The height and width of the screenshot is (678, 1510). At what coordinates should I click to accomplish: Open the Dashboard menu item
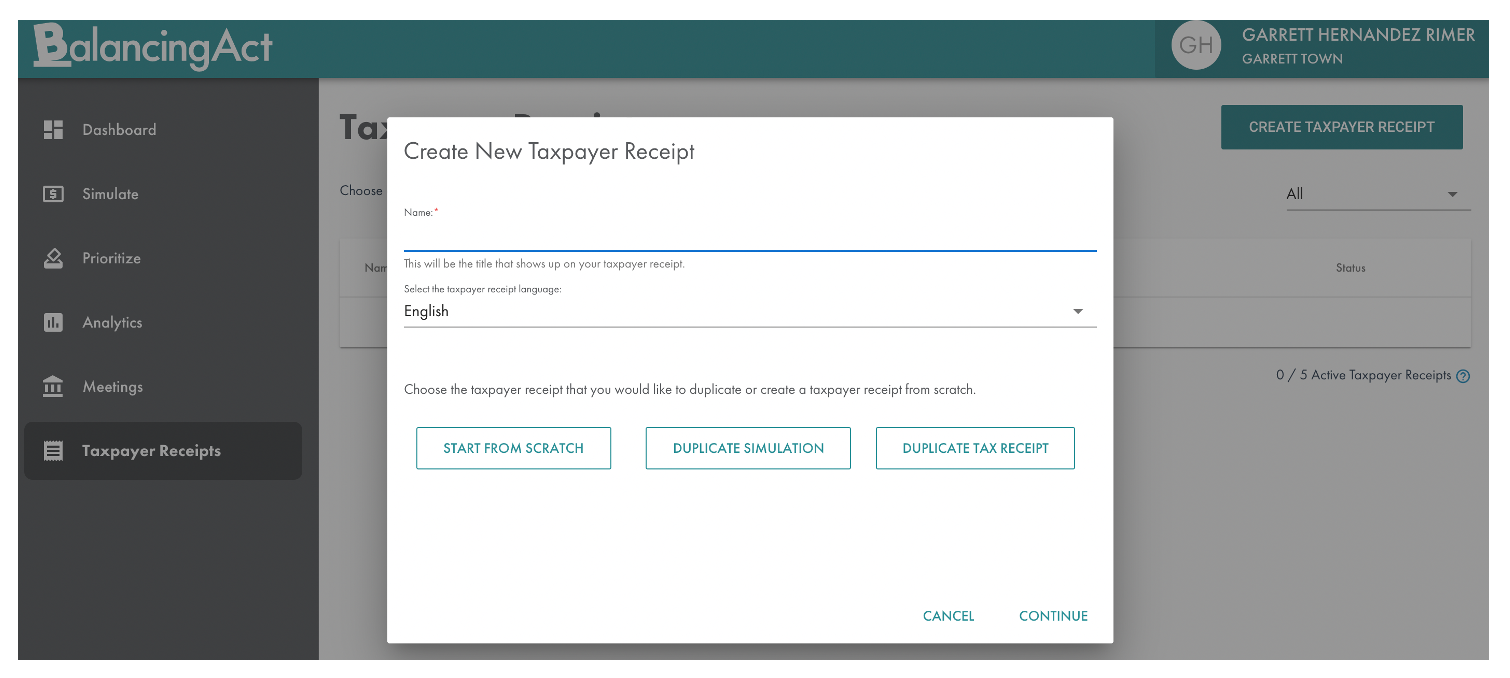pos(163,129)
